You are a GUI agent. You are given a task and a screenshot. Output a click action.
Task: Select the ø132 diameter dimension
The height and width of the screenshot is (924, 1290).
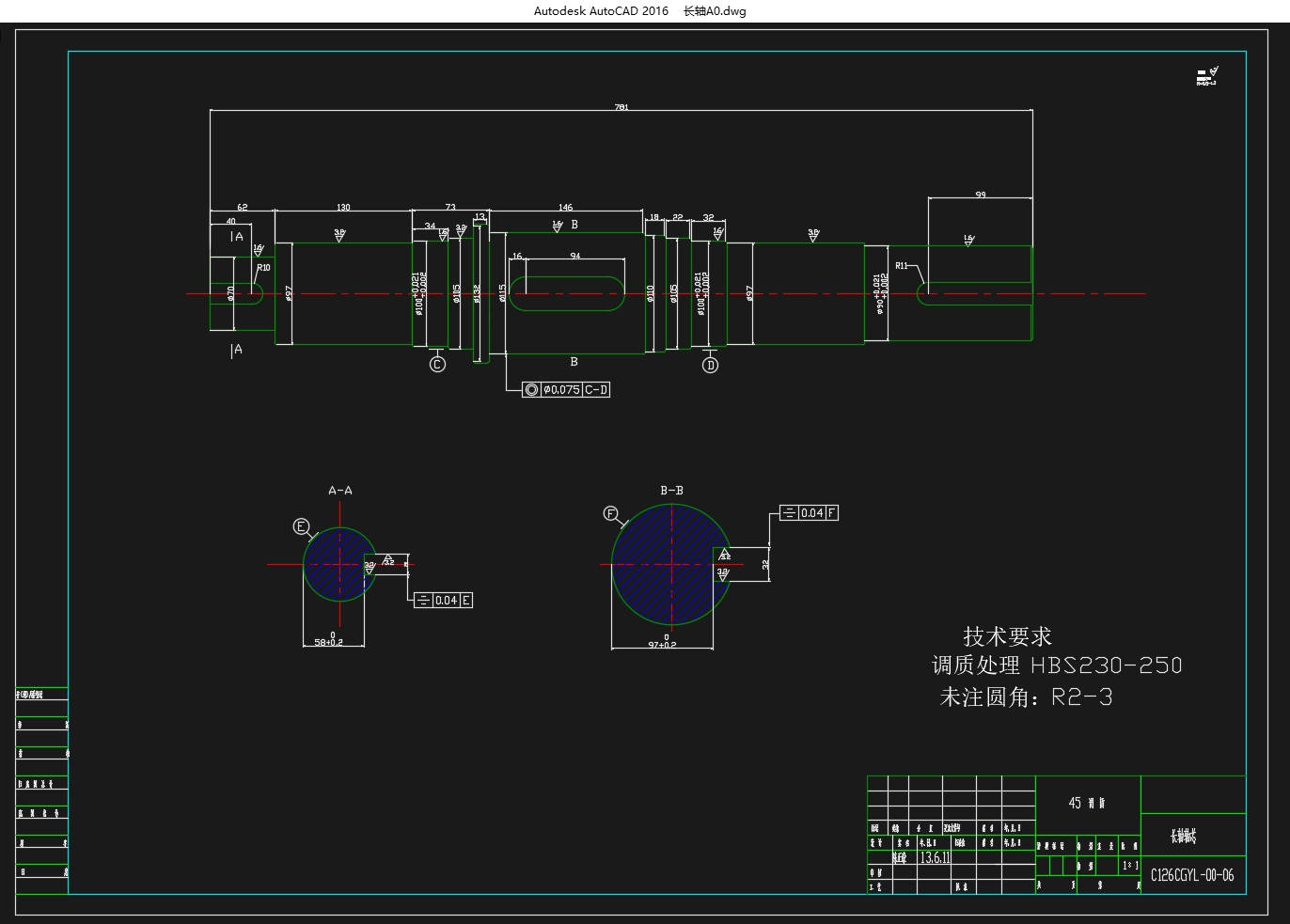(x=478, y=294)
